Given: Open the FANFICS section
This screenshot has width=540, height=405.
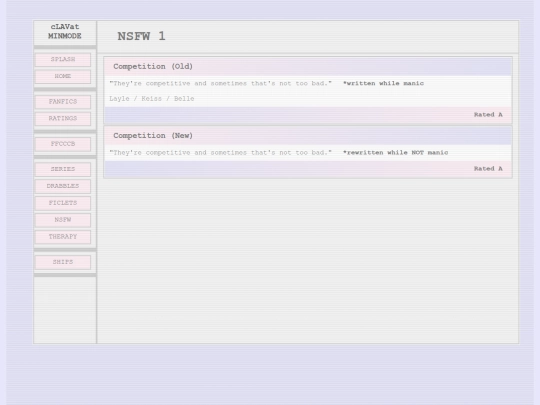Looking at the screenshot, I should click(x=63, y=102).
